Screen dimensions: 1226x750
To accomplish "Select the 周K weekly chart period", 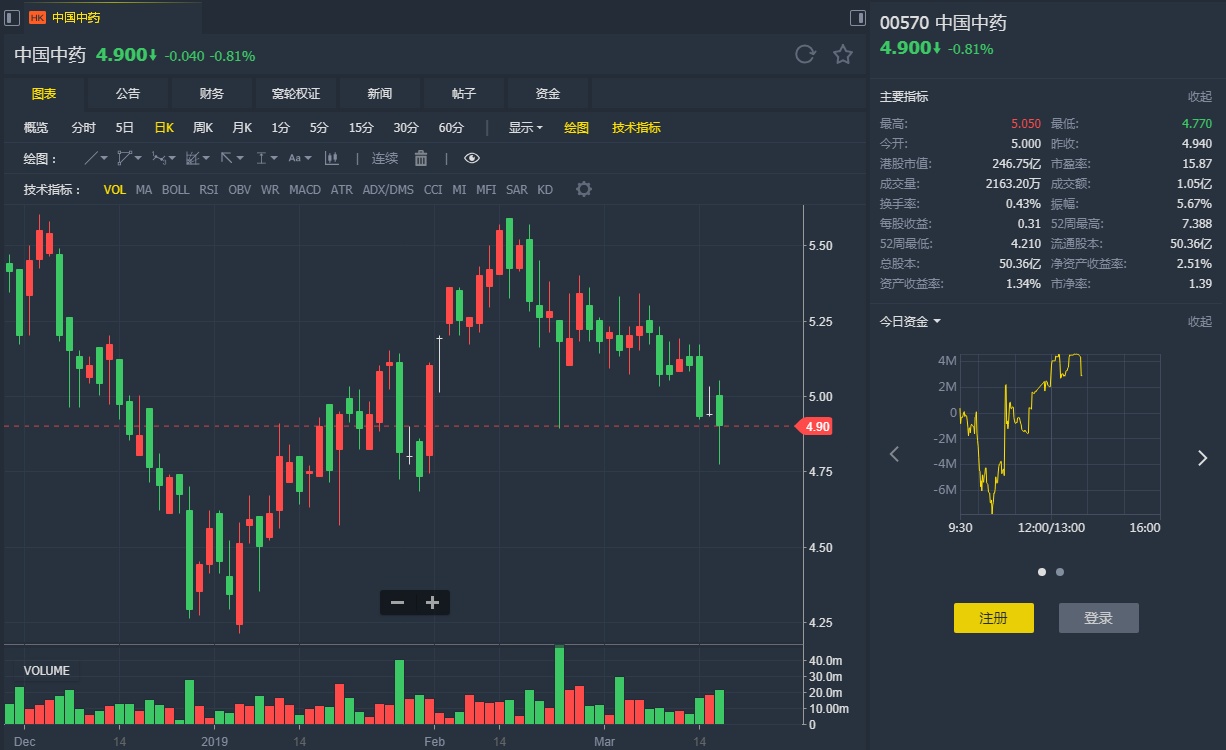I will tap(203, 128).
